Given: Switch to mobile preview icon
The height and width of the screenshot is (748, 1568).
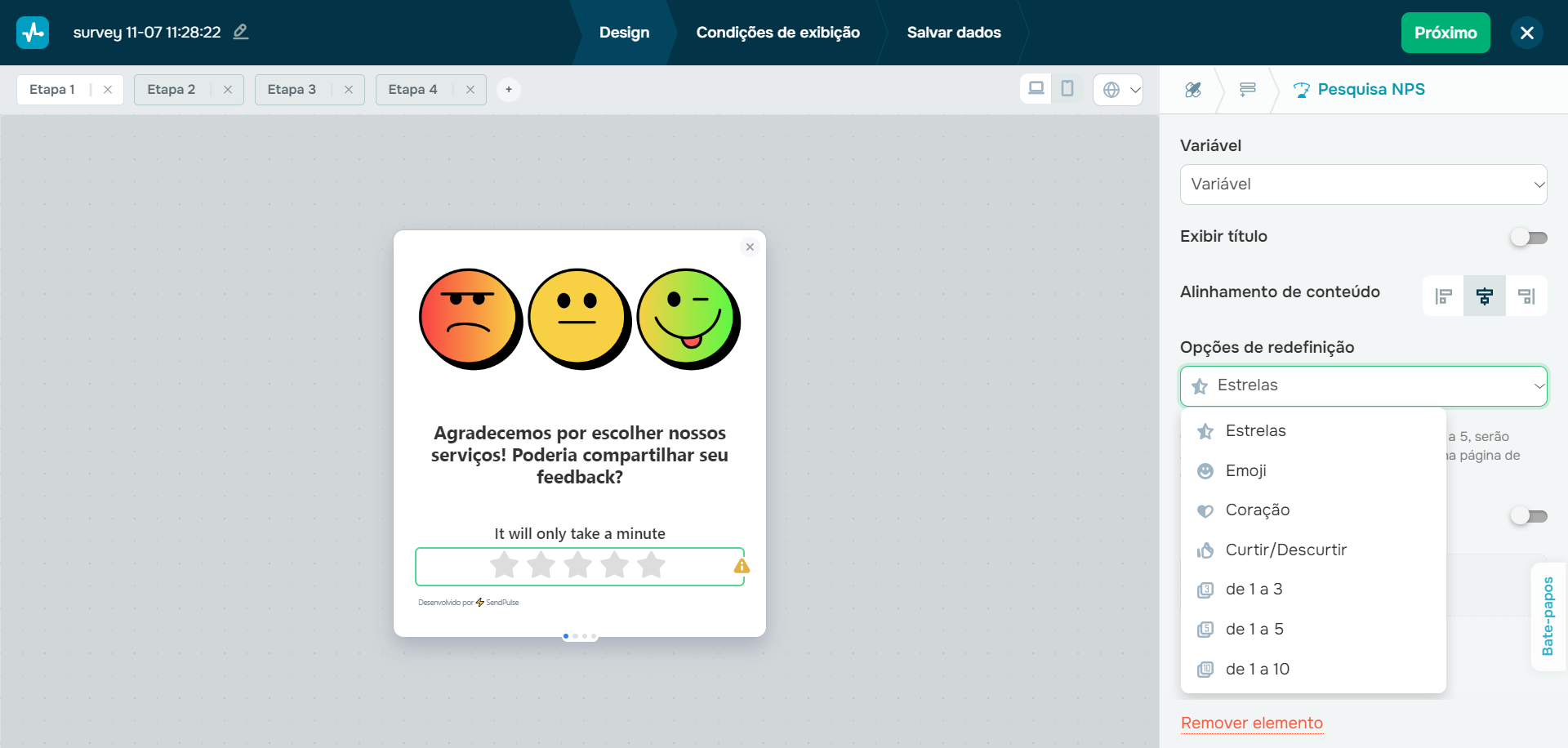Looking at the screenshot, I should (x=1067, y=88).
